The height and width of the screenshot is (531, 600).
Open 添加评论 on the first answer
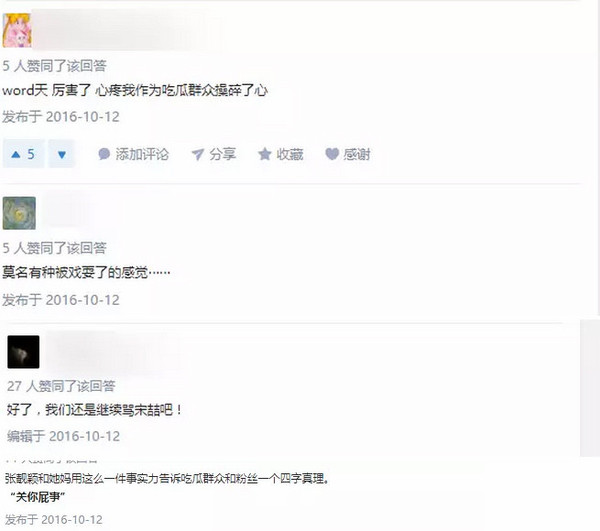coord(133,154)
